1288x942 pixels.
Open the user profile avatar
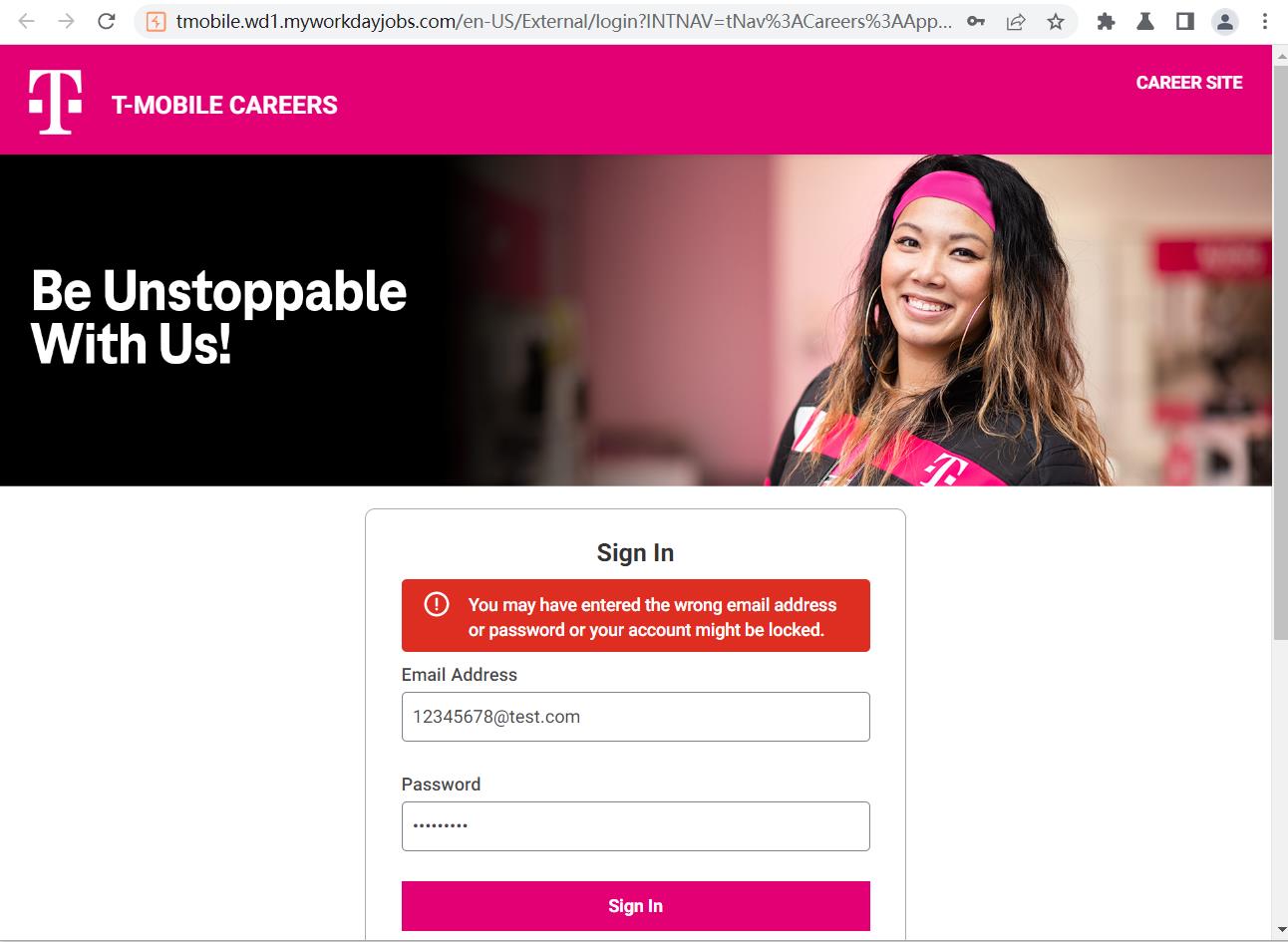(1225, 21)
